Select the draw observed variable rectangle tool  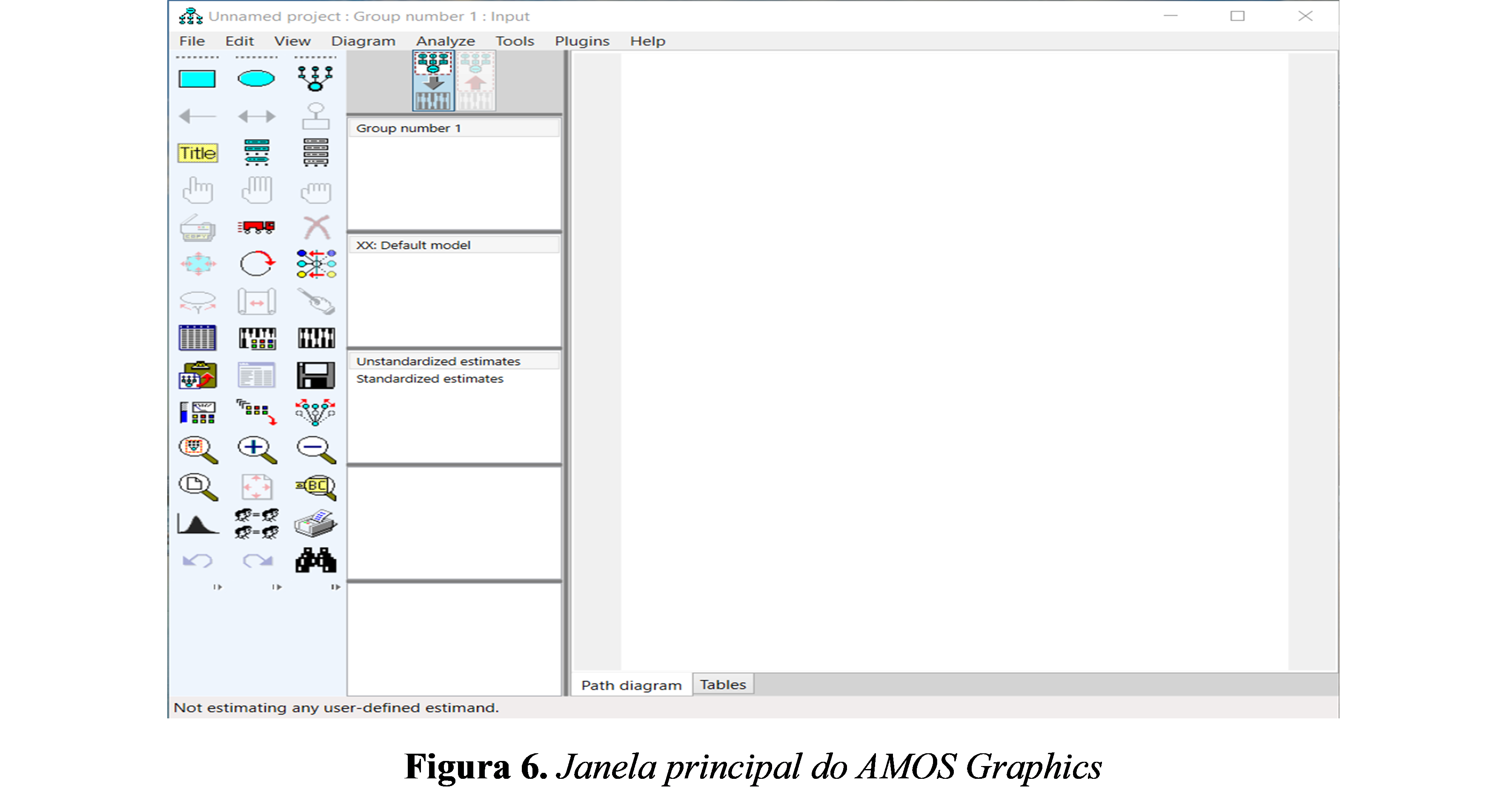pos(197,78)
